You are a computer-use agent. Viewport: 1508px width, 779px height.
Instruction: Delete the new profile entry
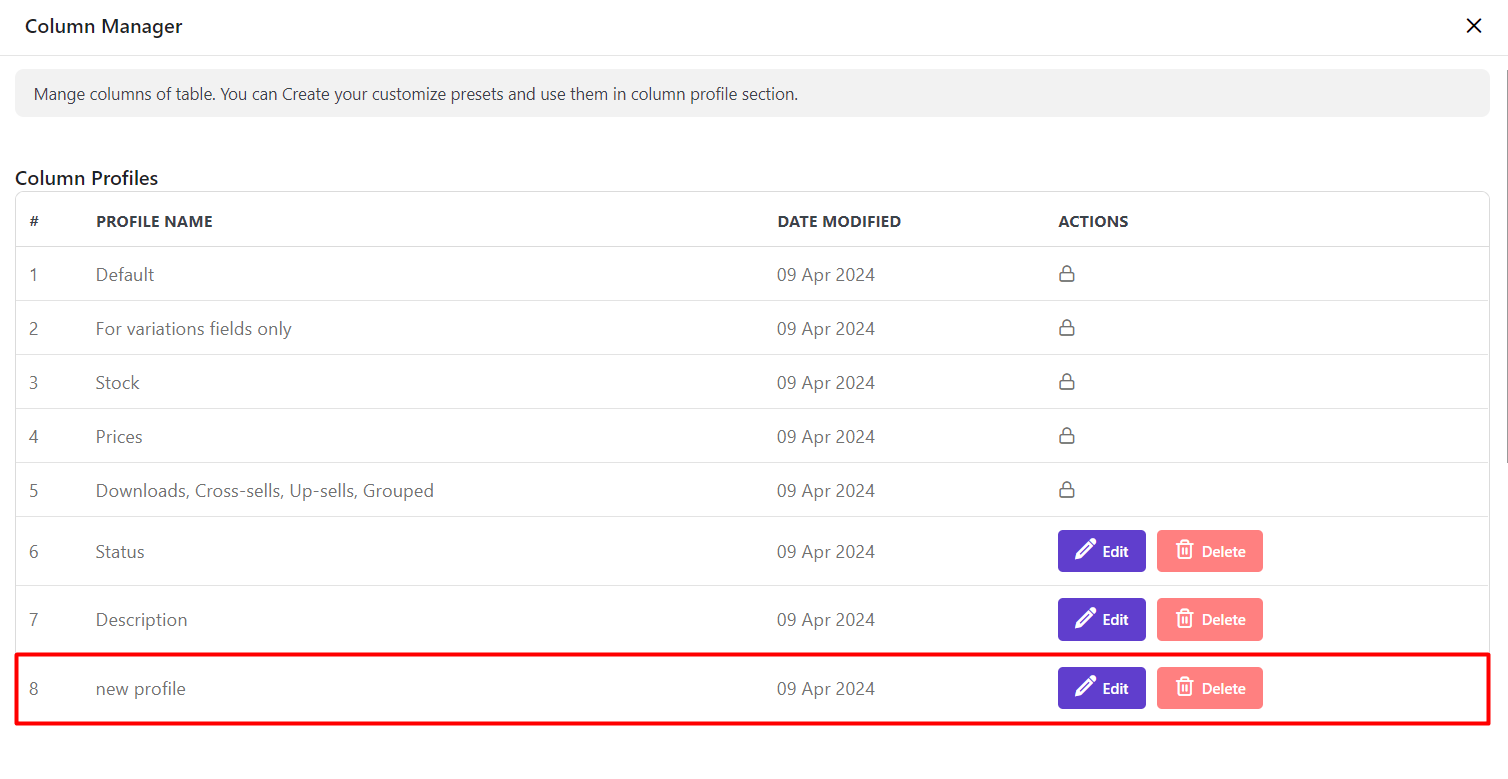pyautogui.click(x=1209, y=688)
